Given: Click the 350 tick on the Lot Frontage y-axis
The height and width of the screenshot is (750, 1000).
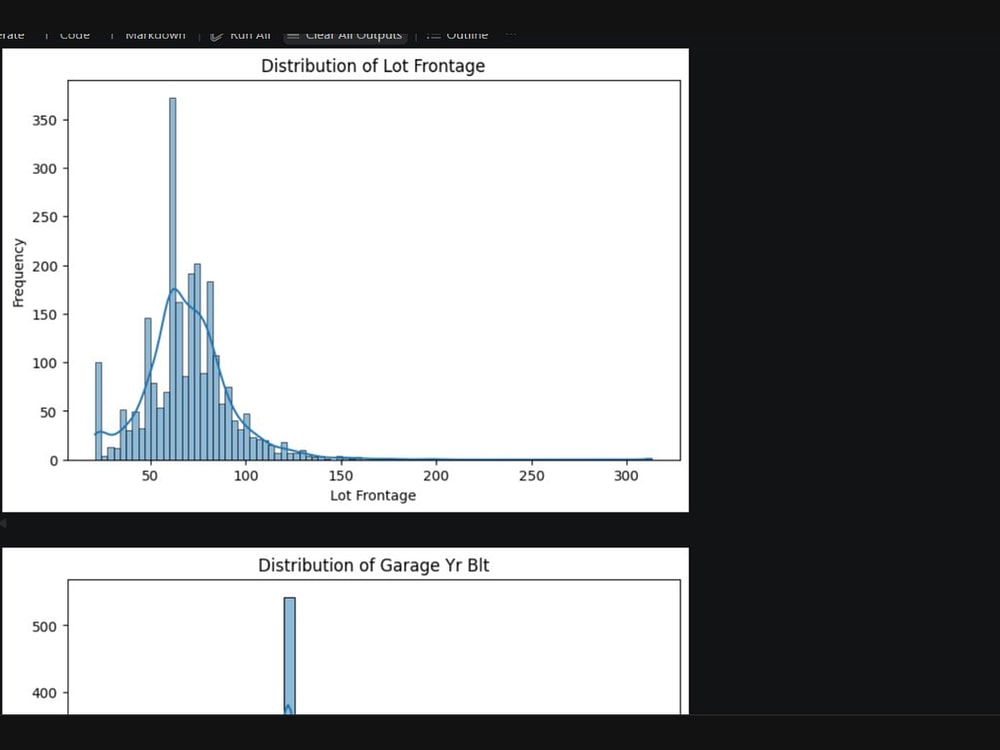Looking at the screenshot, I should point(45,121).
